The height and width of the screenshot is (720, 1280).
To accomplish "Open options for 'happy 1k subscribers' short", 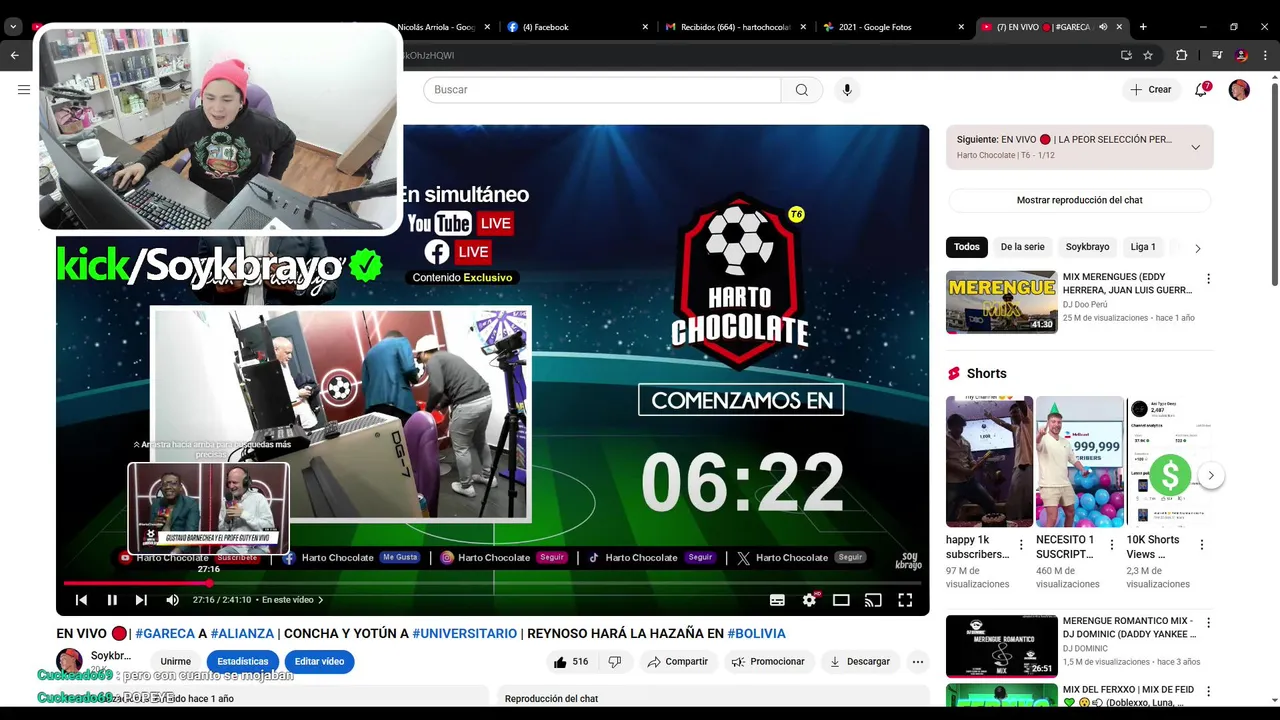I will (1021, 545).
